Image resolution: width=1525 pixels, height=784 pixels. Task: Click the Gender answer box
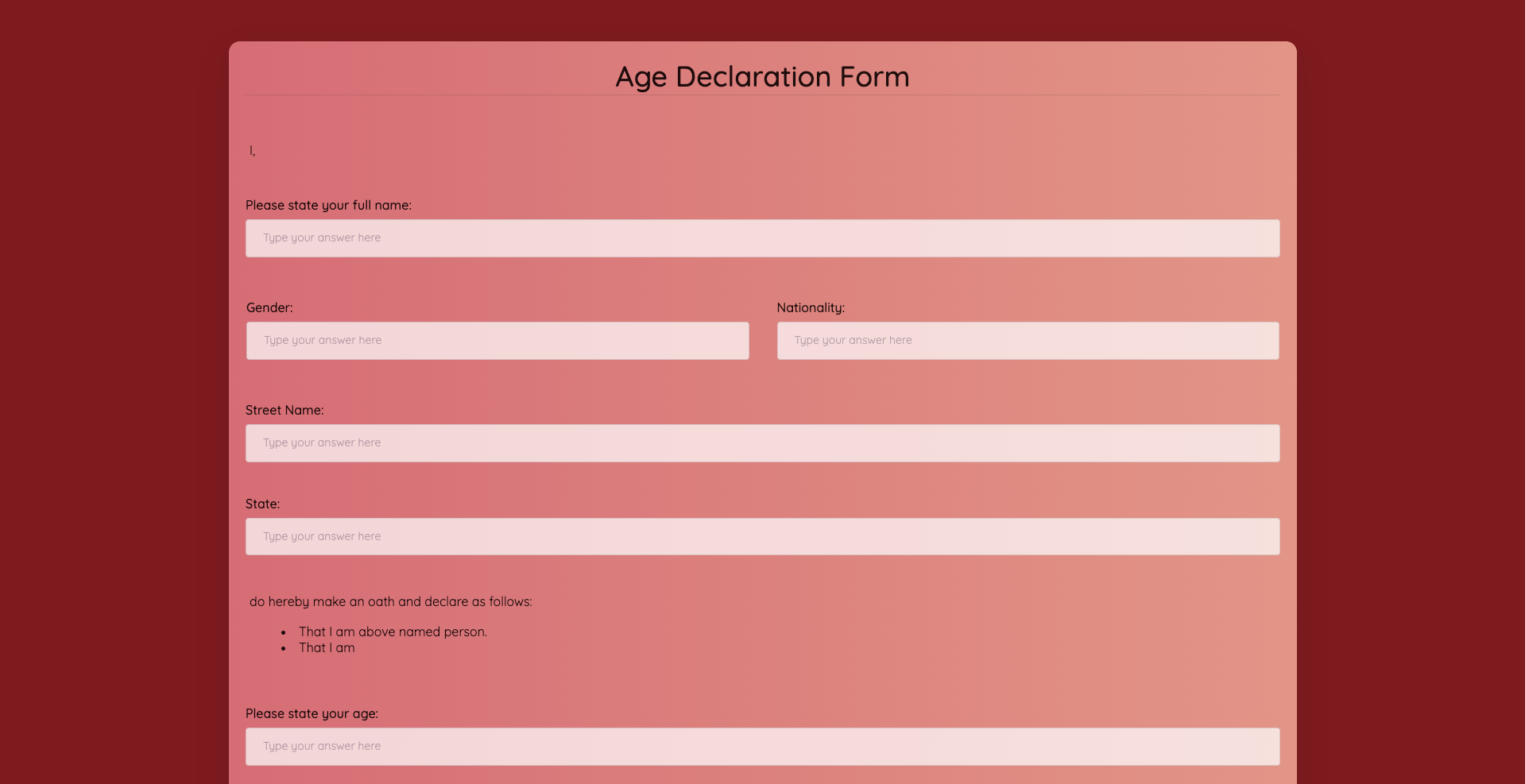tap(497, 340)
